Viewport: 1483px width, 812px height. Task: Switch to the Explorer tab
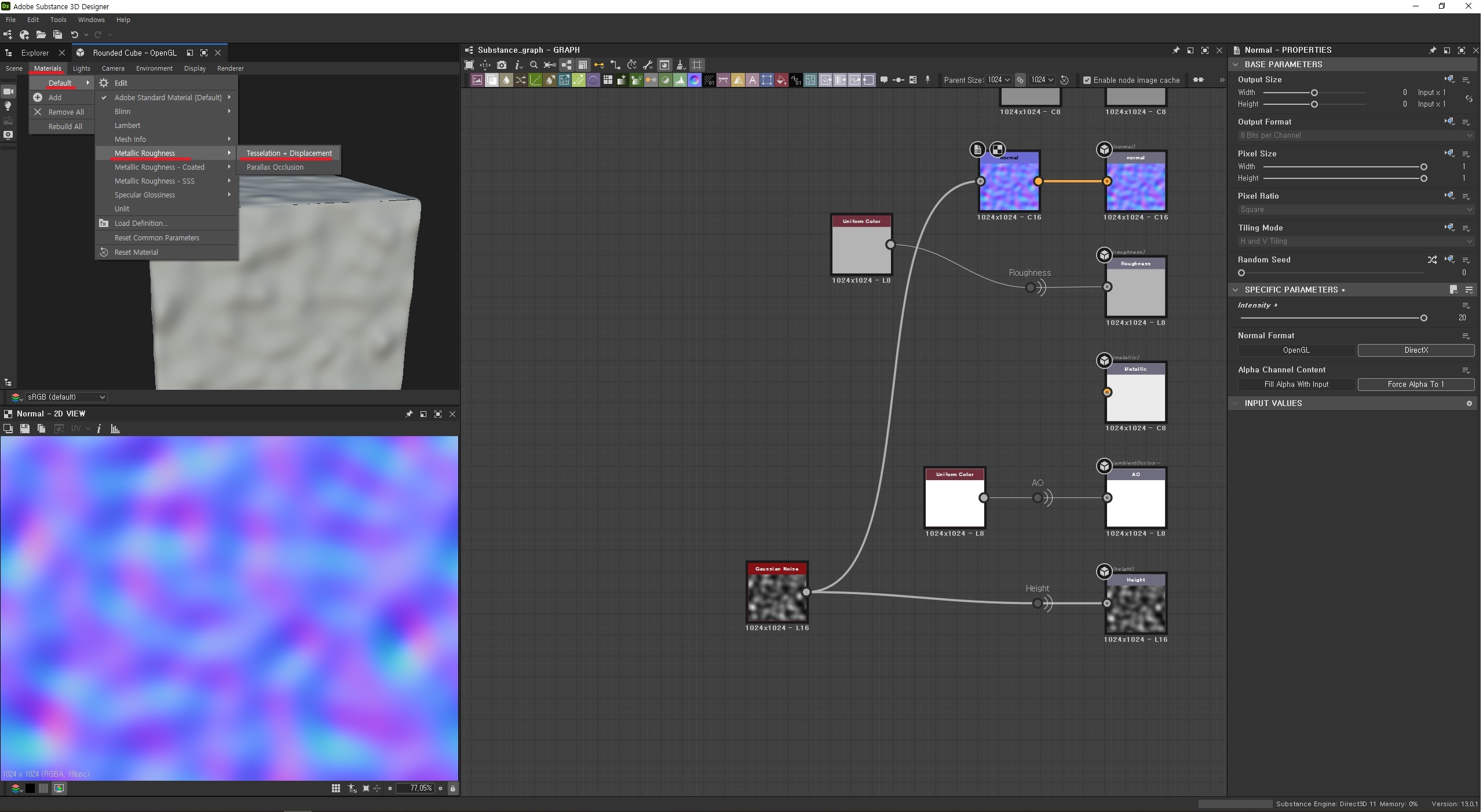[35, 53]
